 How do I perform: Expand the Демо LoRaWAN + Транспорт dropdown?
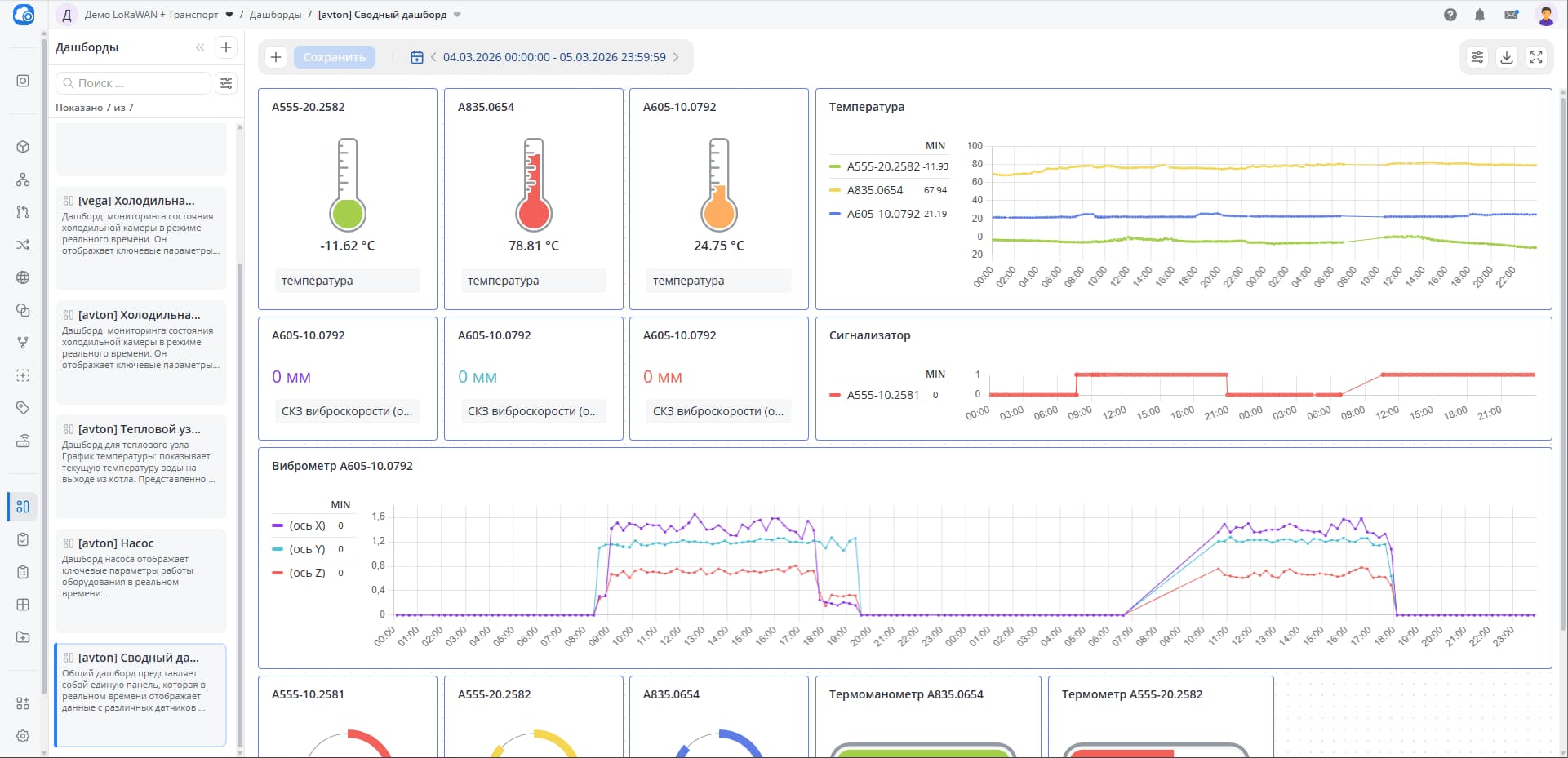[229, 15]
